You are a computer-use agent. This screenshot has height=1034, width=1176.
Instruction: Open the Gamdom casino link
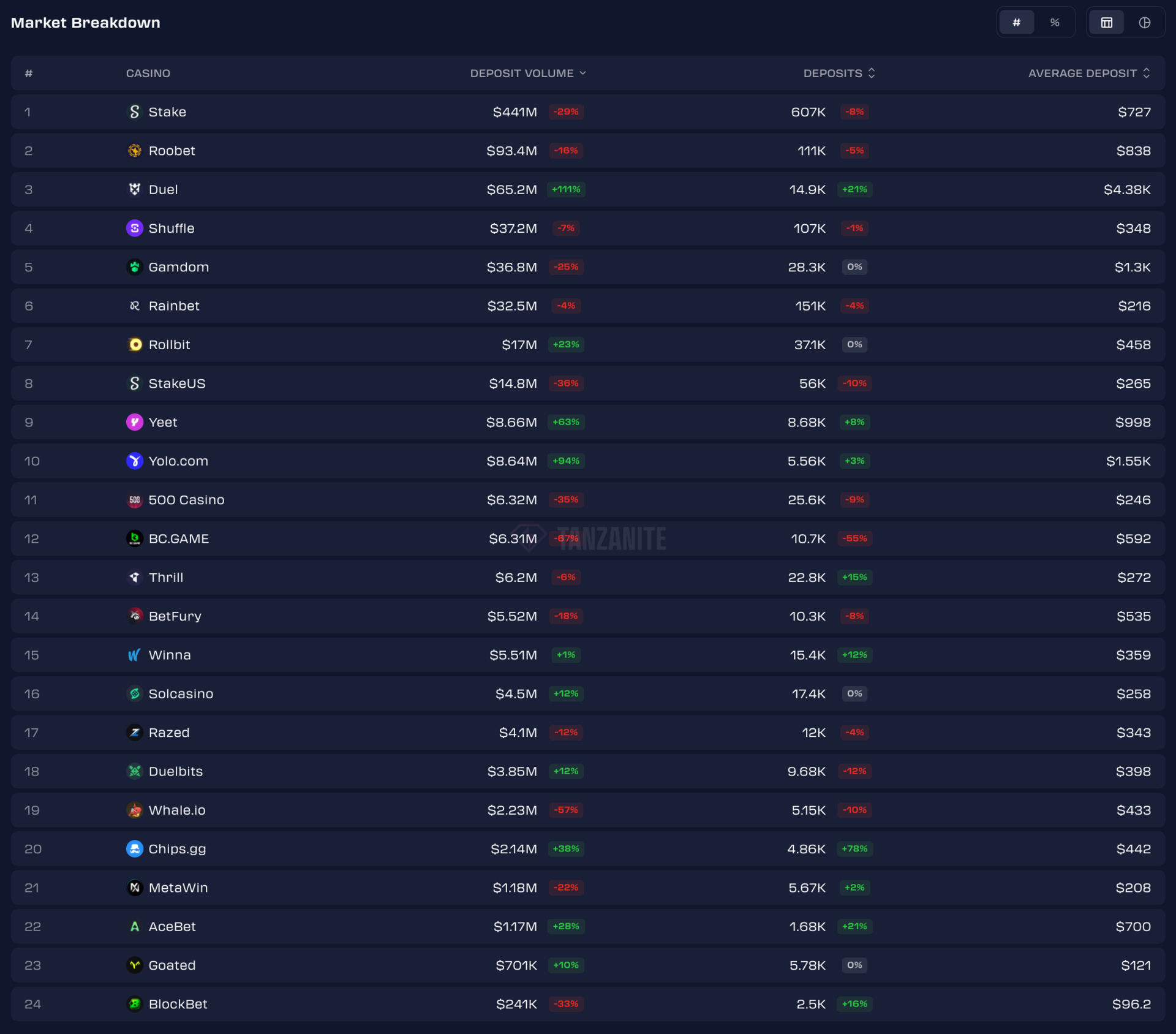coord(178,267)
